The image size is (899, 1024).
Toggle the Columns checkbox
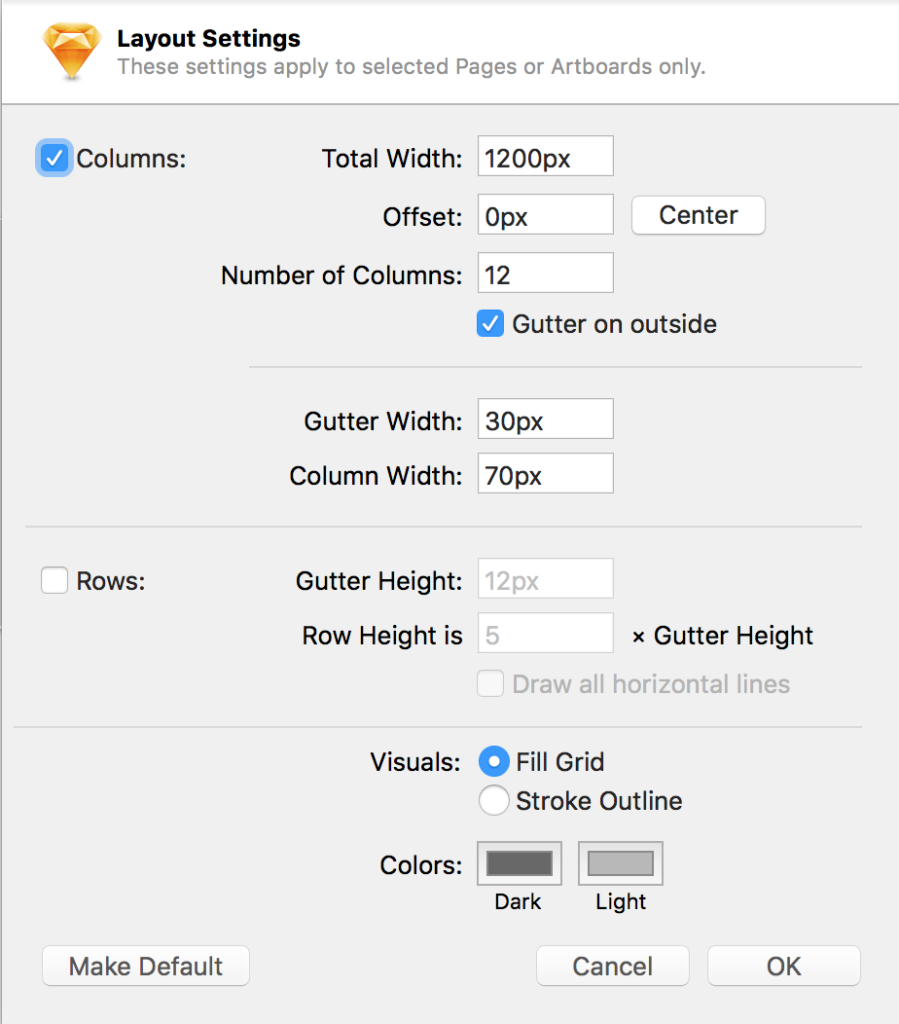point(54,158)
